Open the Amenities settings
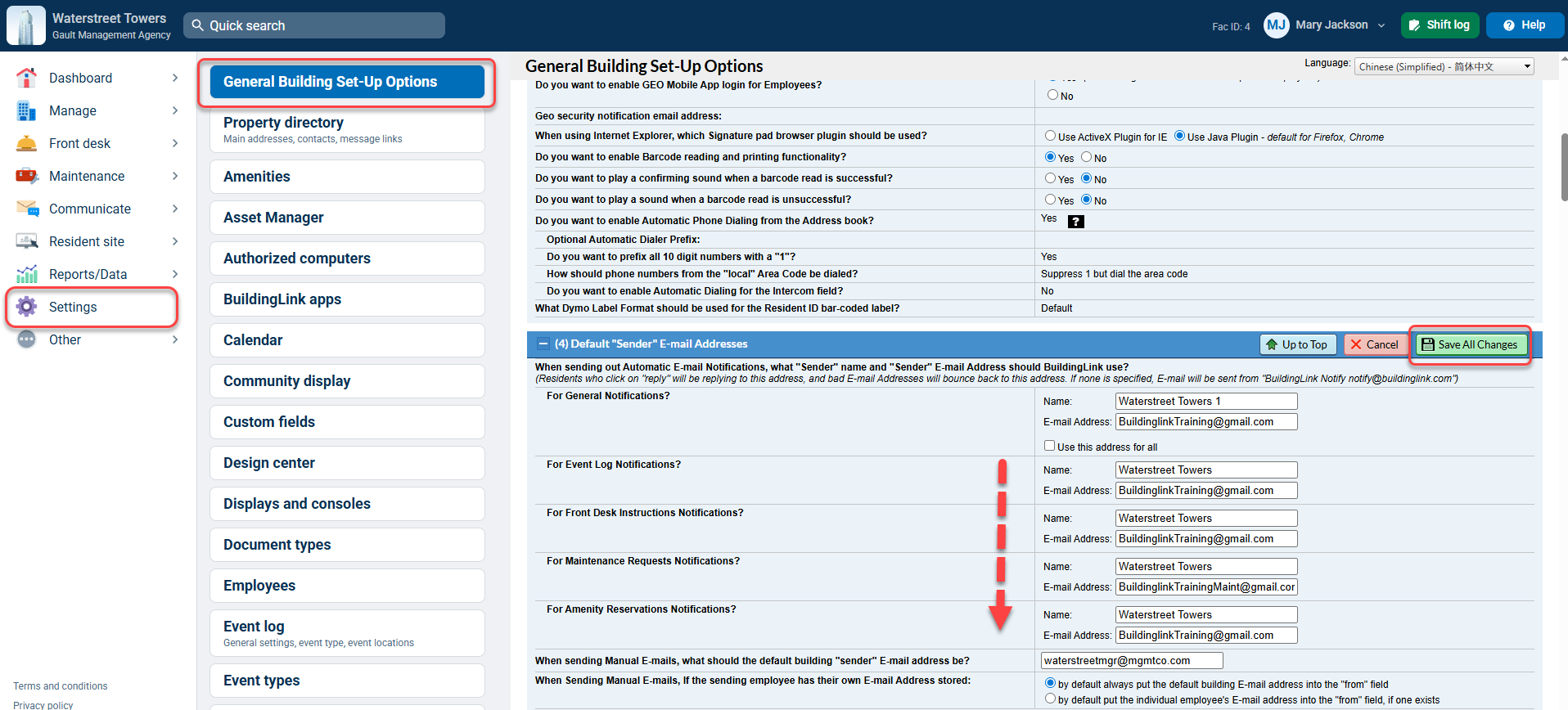The image size is (1568, 710). [x=347, y=177]
